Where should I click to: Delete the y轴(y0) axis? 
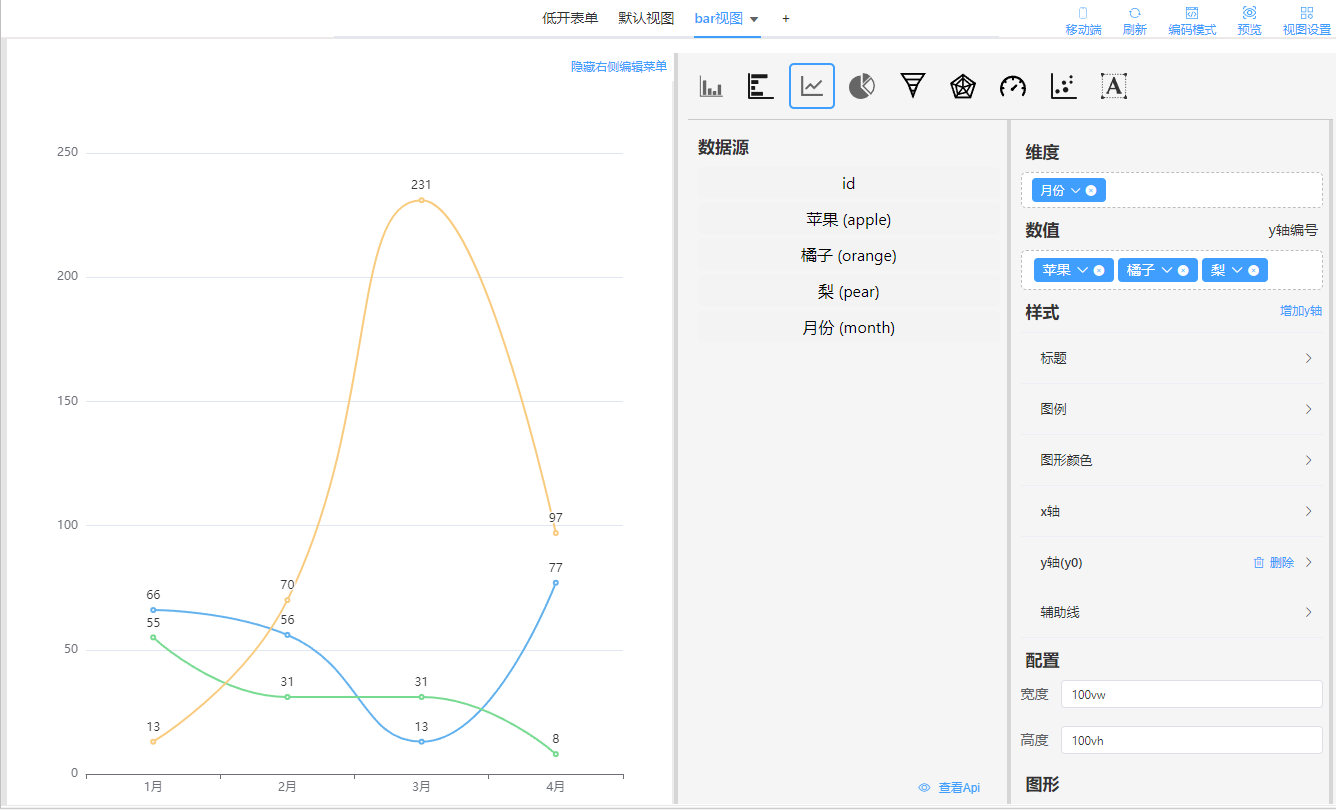coord(1273,563)
